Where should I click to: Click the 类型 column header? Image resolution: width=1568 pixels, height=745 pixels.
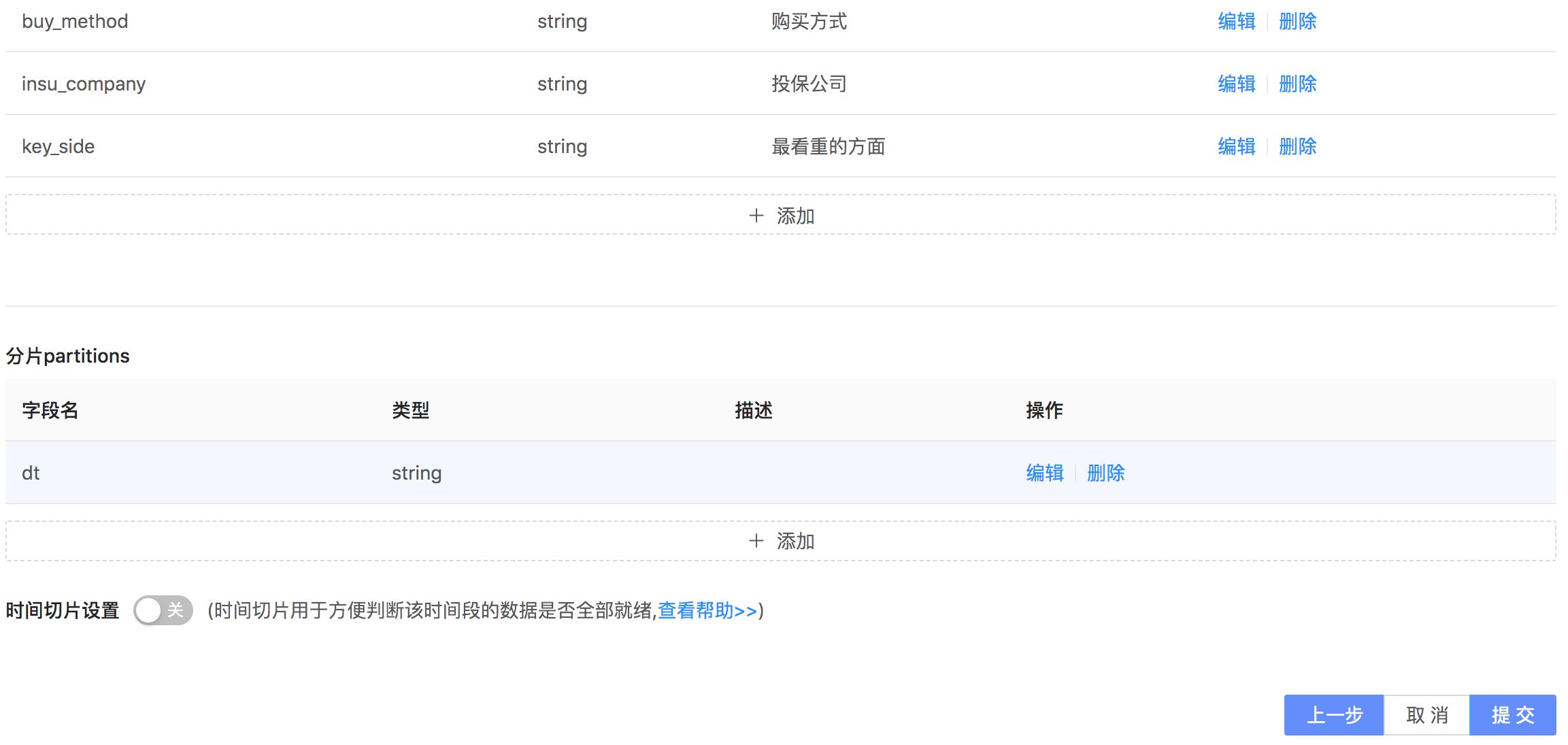pyautogui.click(x=410, y=410)
